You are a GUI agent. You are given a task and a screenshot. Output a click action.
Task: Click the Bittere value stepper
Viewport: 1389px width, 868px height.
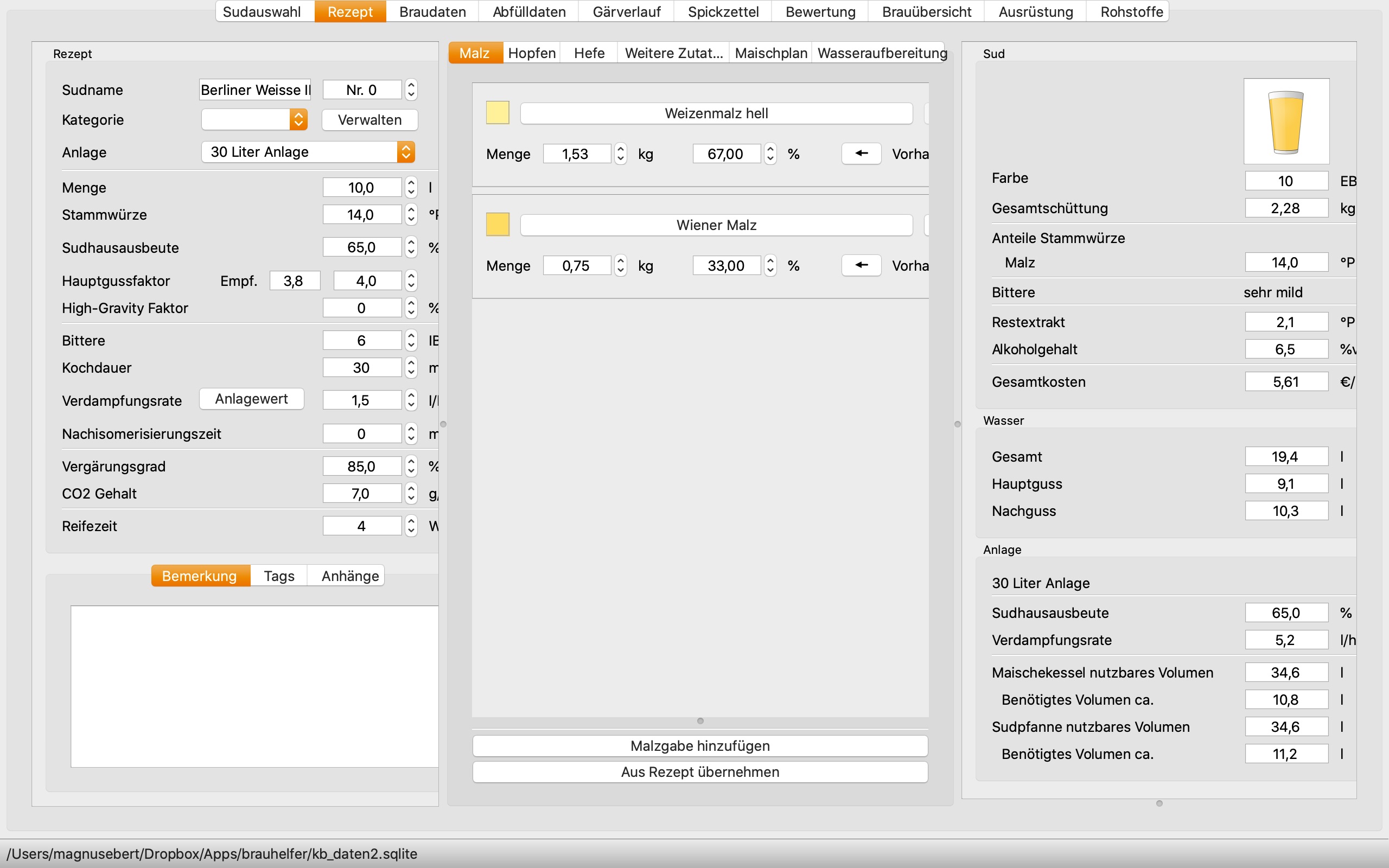point(411,341)
